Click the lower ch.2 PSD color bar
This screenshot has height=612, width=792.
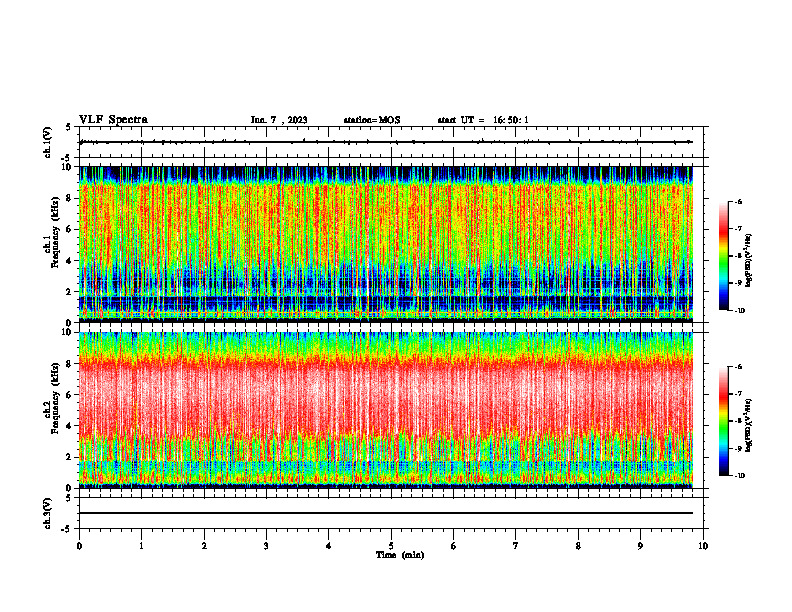click(723, 421)
